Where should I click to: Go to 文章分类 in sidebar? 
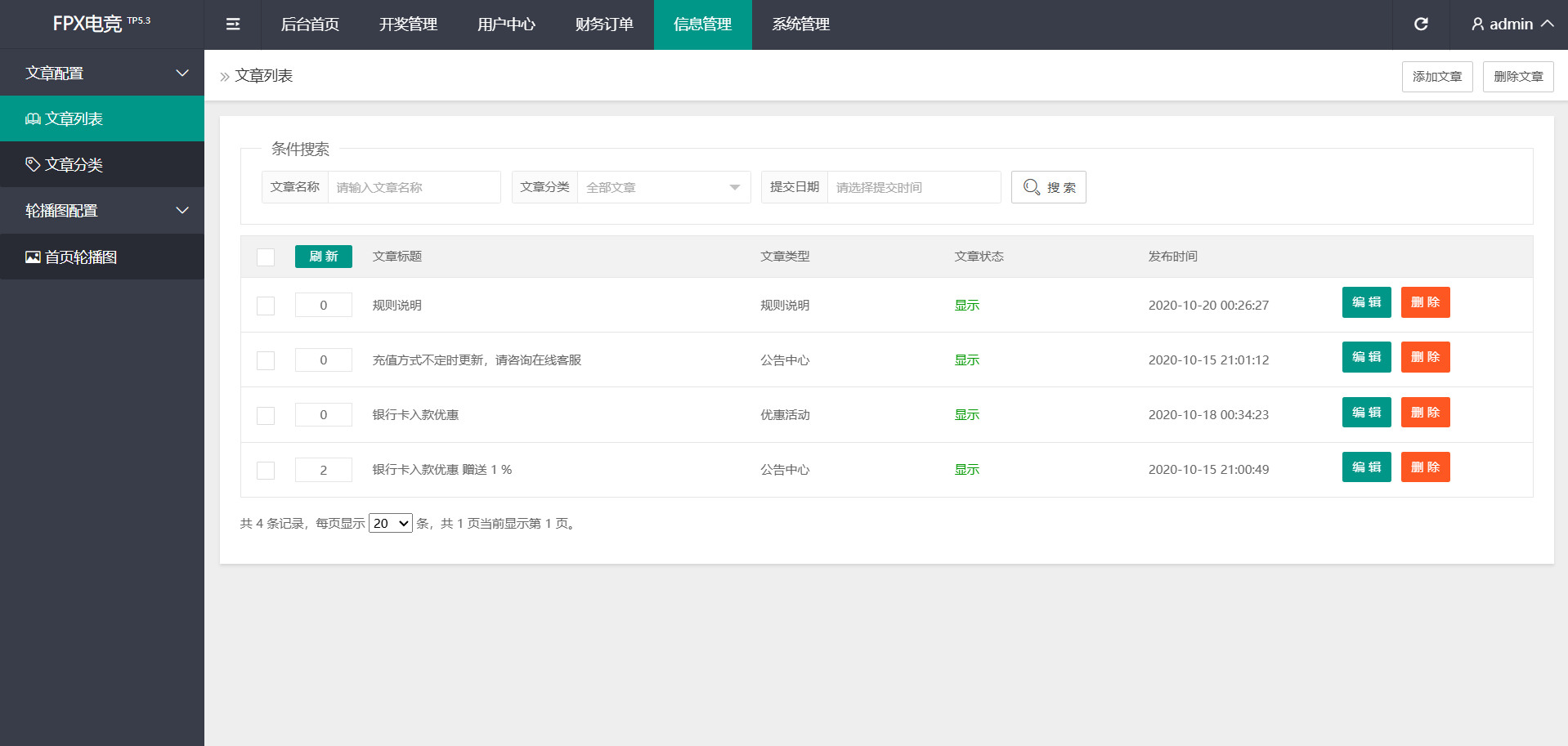pos(102,164)
